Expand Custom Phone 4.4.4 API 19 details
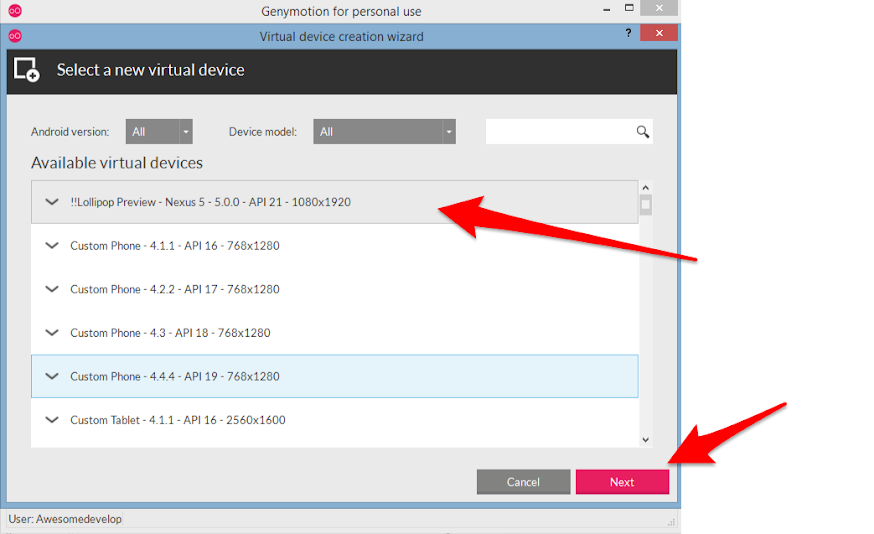This screenshot has width=874, height=534. click(x=52, y=376)
